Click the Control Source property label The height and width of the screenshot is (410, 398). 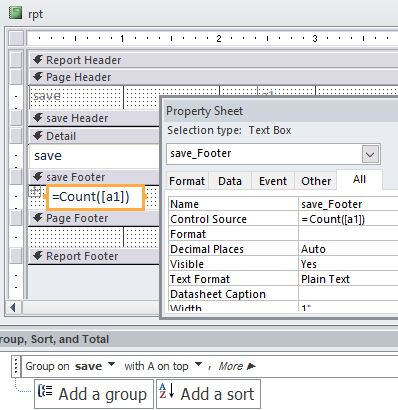(x=208, y=219)
